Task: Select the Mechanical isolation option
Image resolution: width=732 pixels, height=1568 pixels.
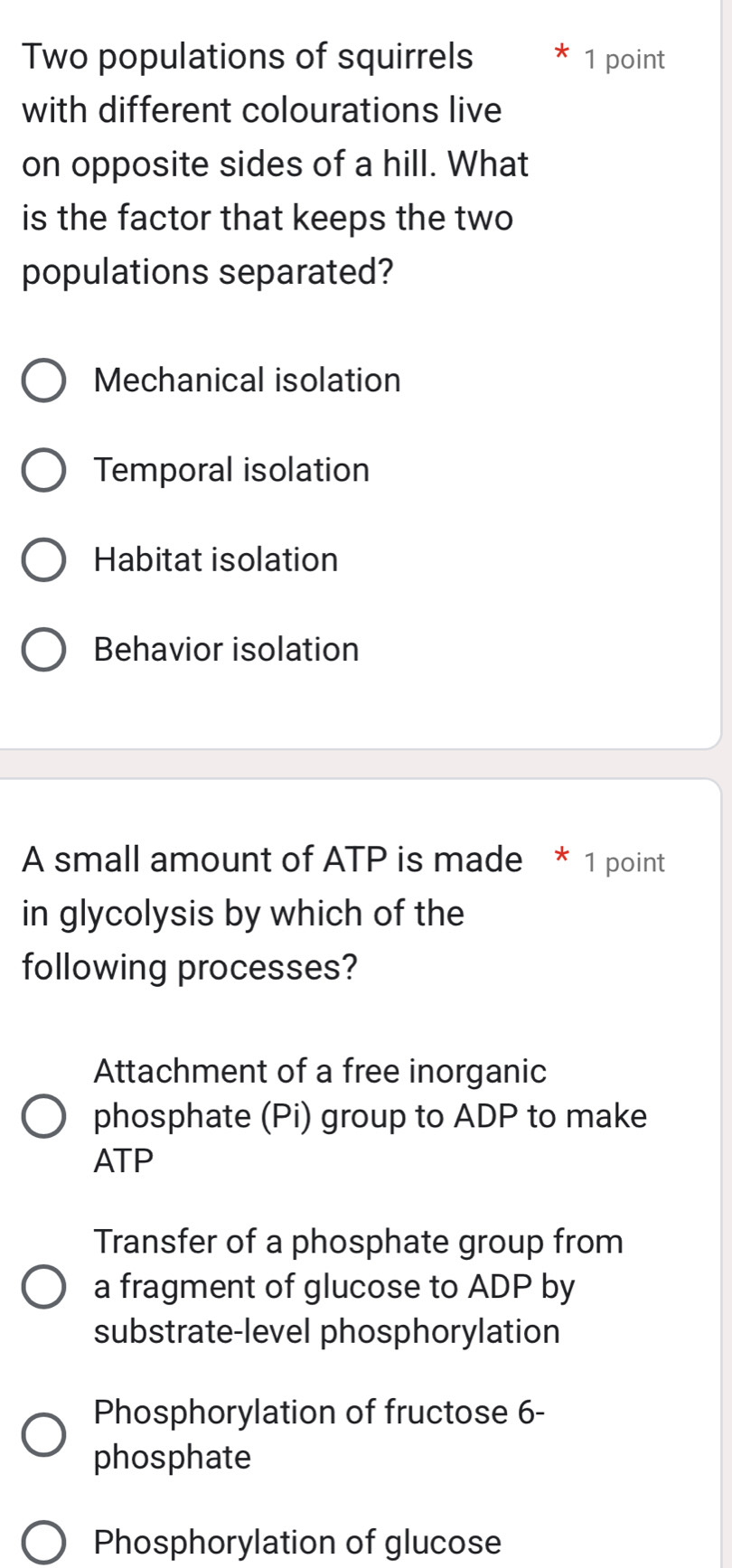Action: tap(42, 380)
